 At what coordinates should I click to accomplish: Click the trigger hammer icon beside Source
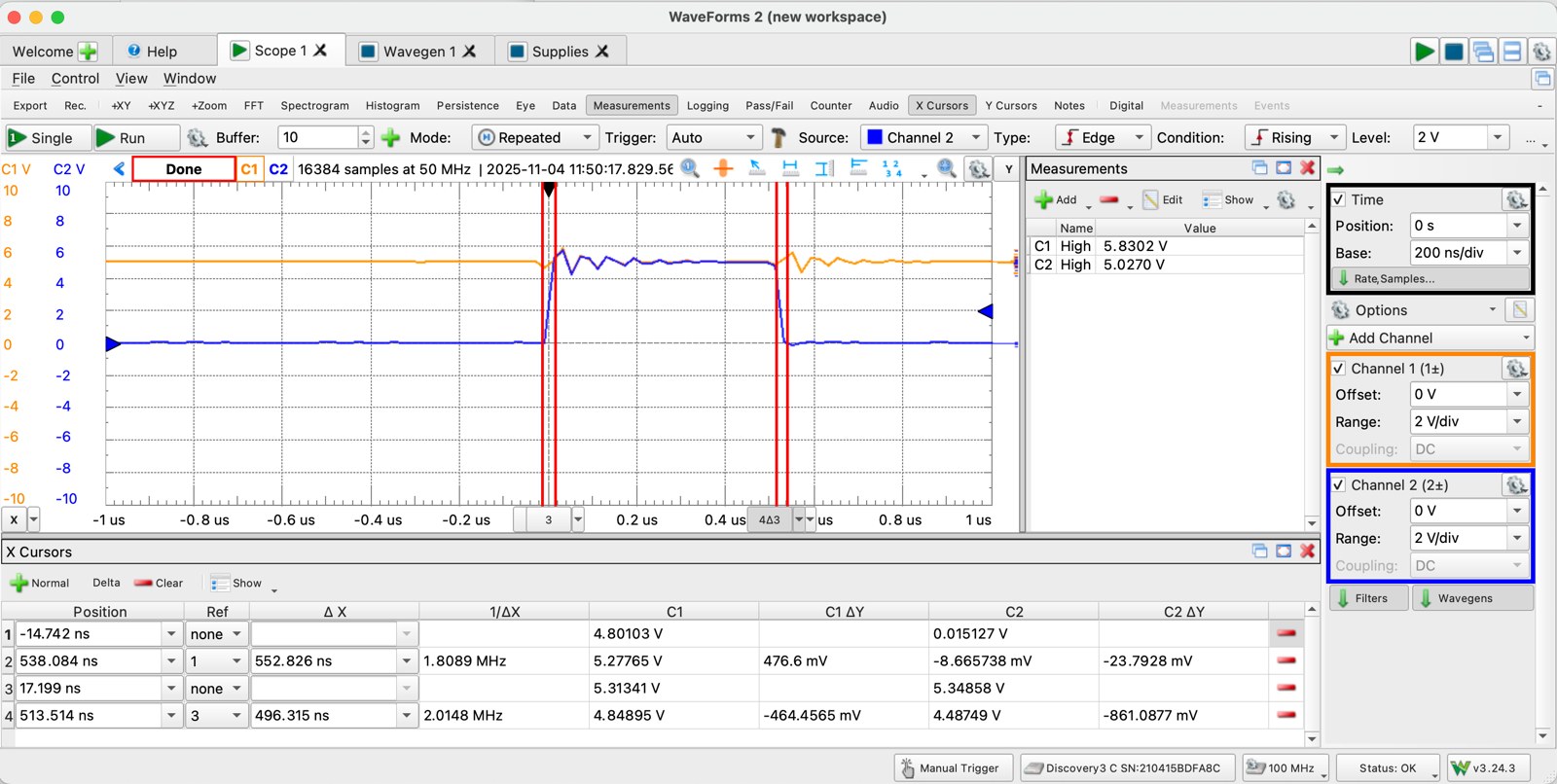pyautogui.click(x=778, y=138)
